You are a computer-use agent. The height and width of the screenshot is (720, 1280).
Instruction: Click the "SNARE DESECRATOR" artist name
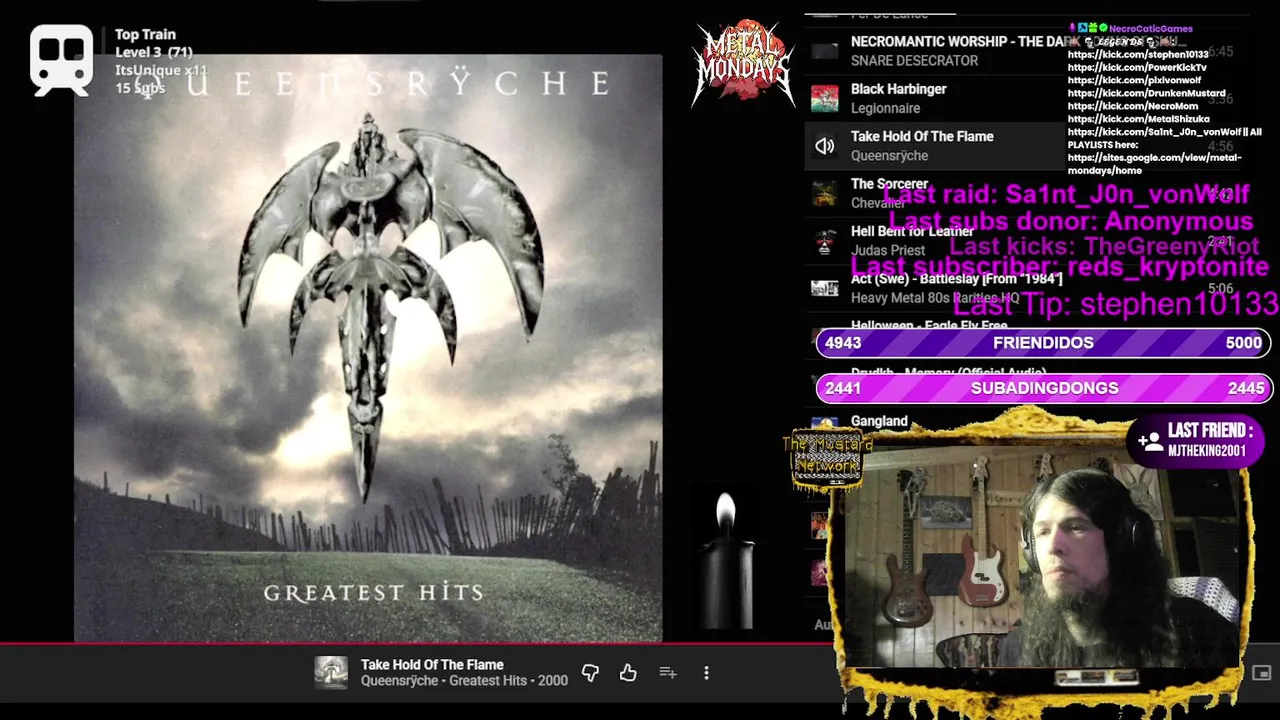pos(914,61)
